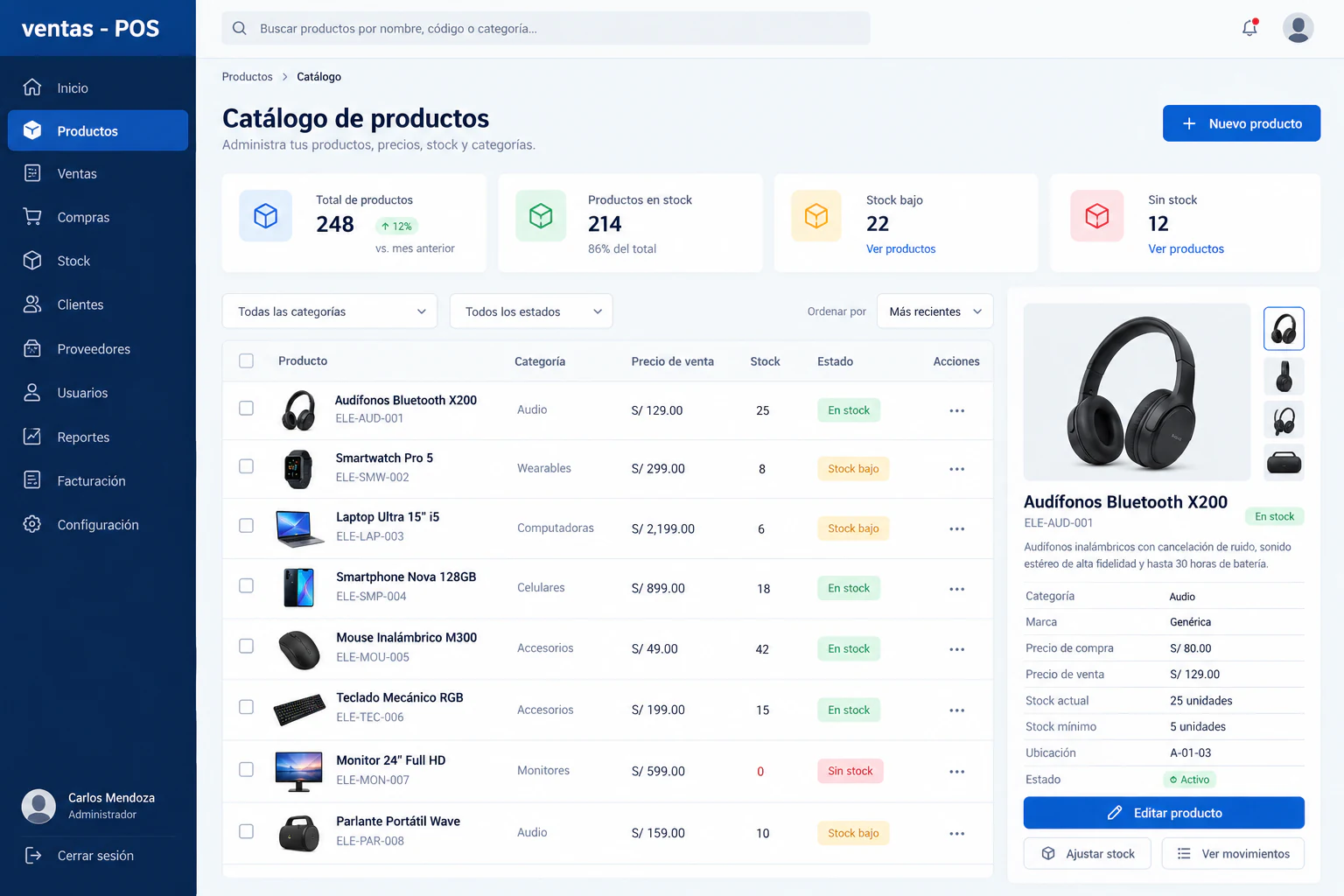Check the Audífonos Bluetooth X200 row checkbox
This screenshot has width=1344, height=896.
pyautogui.click(x=247, y=409)
